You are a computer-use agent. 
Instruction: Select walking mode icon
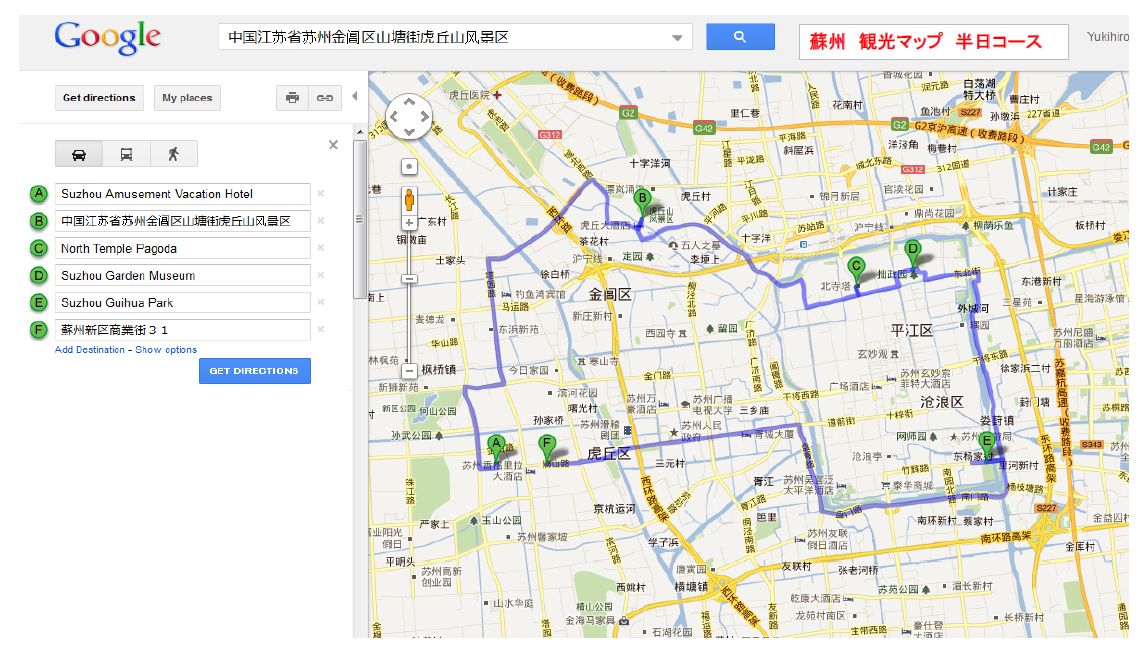(173, 154)
